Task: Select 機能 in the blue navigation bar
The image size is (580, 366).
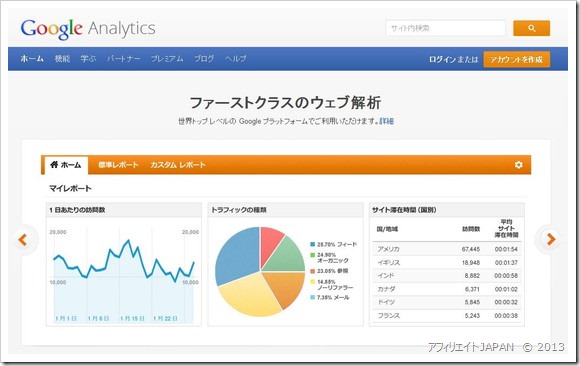Action: pyautogui.click(x=62, y=59)
